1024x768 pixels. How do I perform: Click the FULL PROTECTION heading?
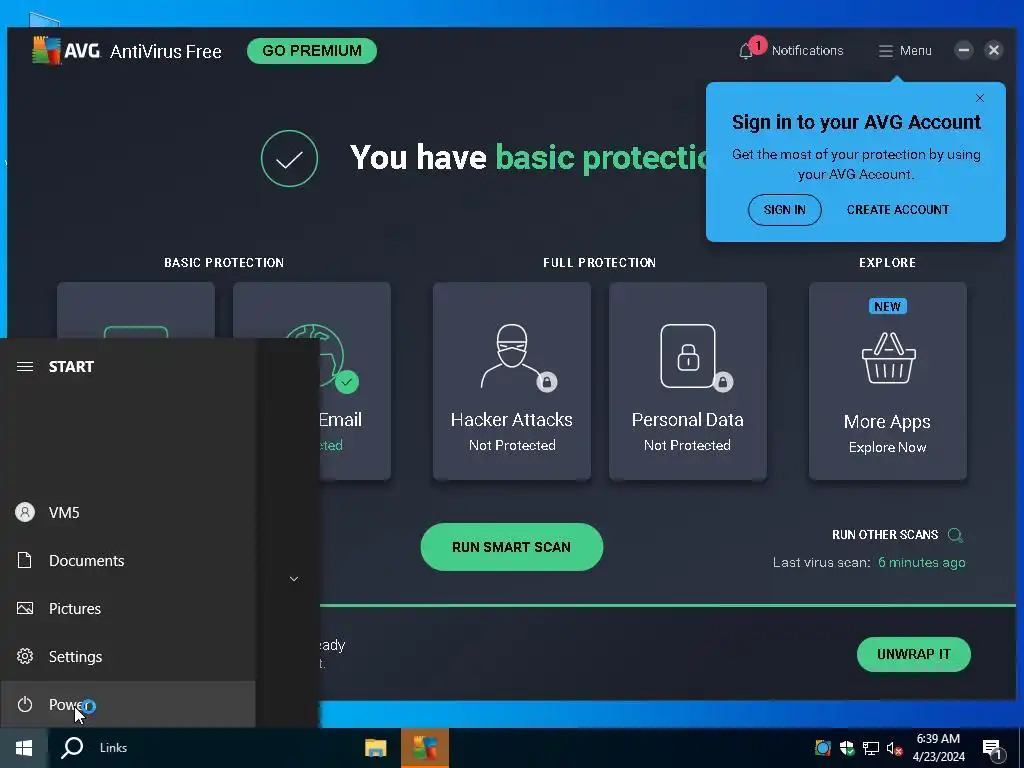(x=600, y=263)
